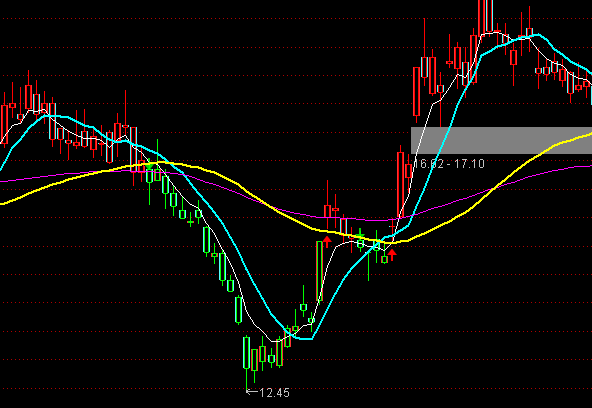
Task: Select the cyan moving average at its lowest trough
Action: pyautogui.click(x=306, y=339)
